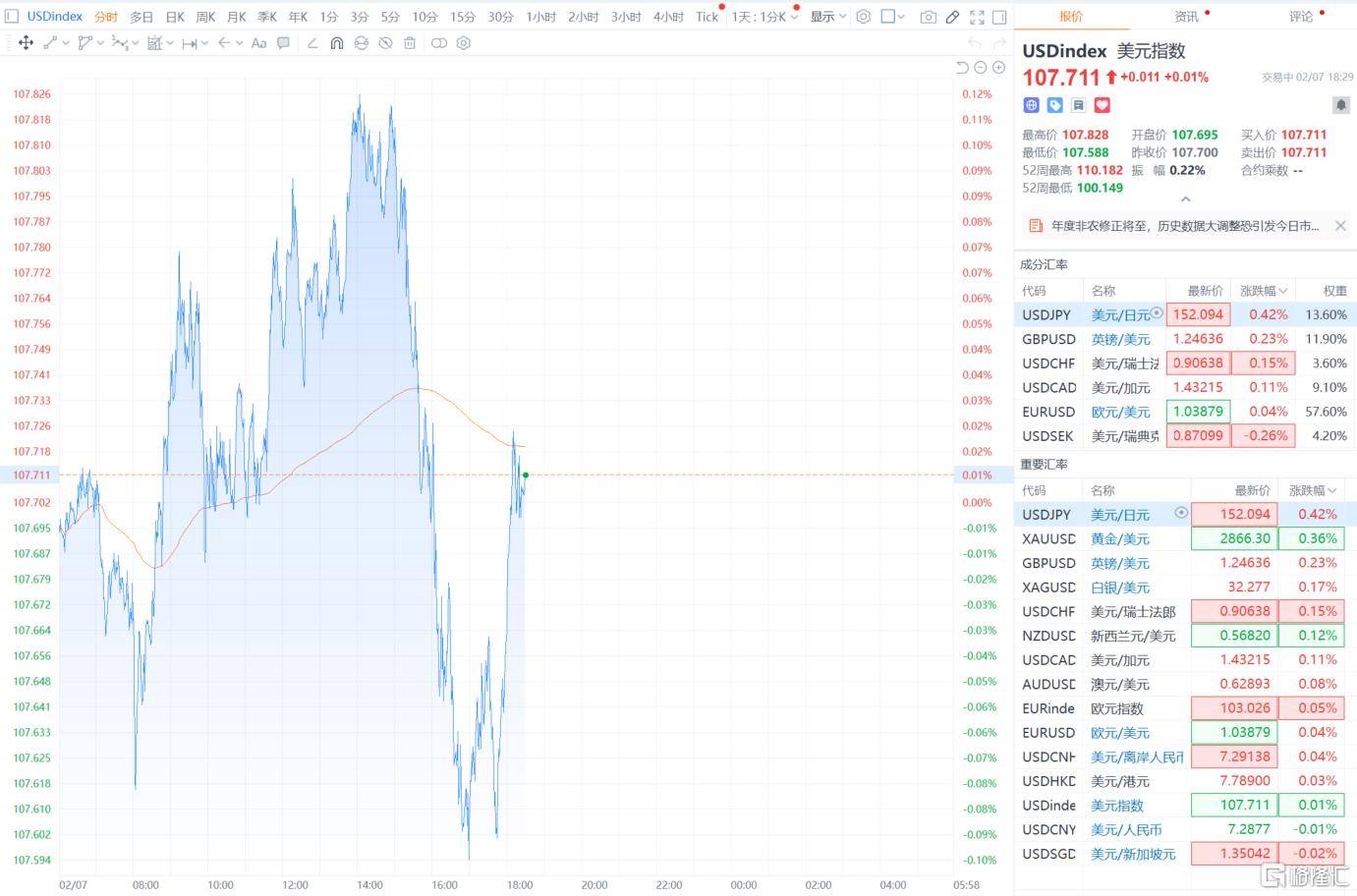Click the red heart favorite icon
The width and height of the screenshot is (1357, 896).
[1102, 105]
